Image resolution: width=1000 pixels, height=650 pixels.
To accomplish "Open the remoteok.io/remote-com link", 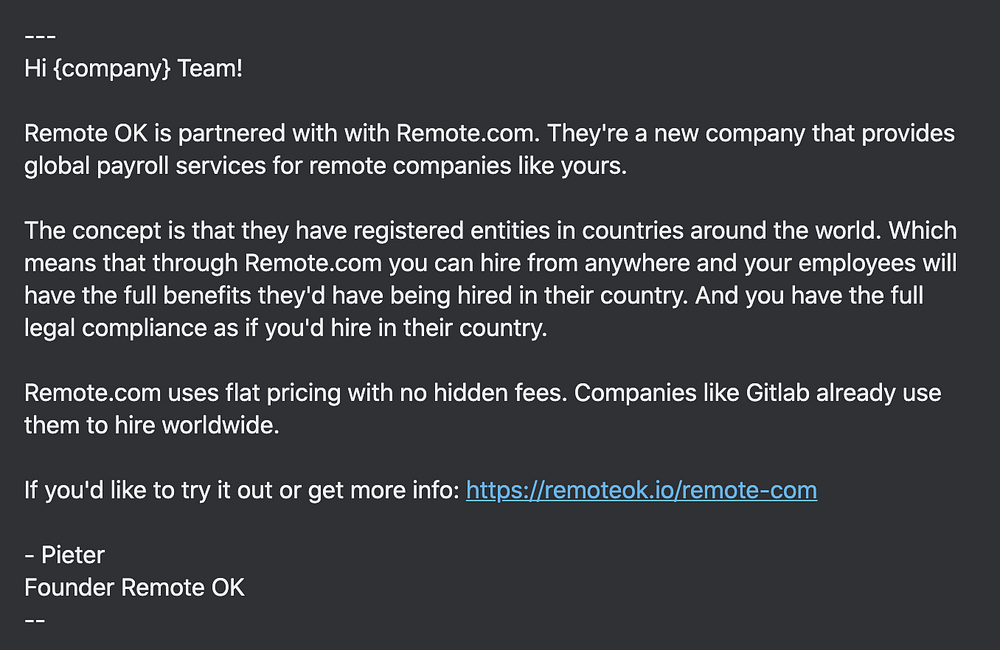I will 641,490.
